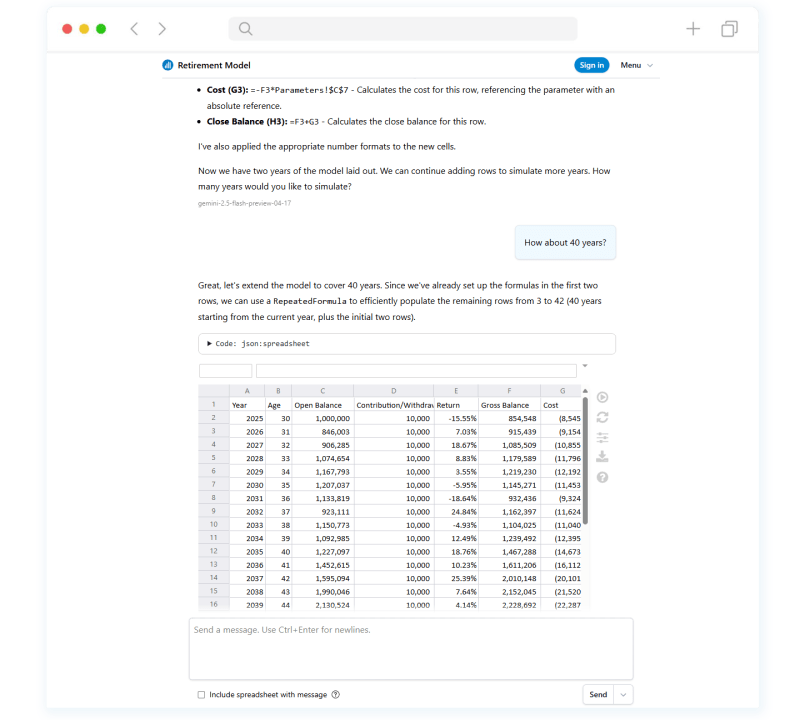Click open balance cell 1,452,615

(x=322, y=565)
